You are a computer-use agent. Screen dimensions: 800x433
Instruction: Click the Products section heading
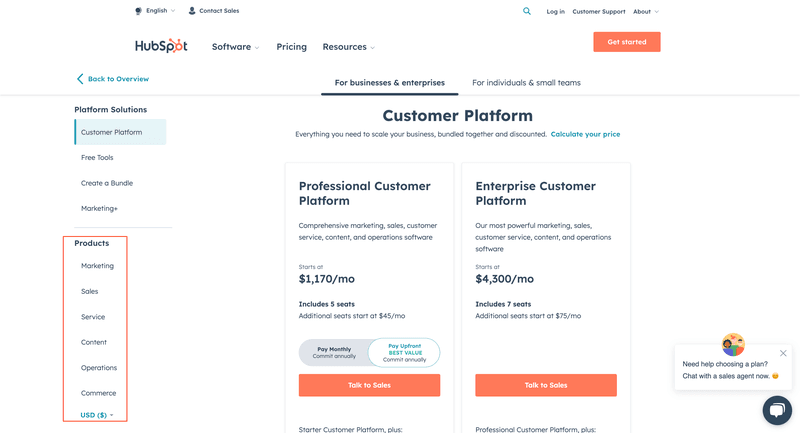tap(92, 243)
